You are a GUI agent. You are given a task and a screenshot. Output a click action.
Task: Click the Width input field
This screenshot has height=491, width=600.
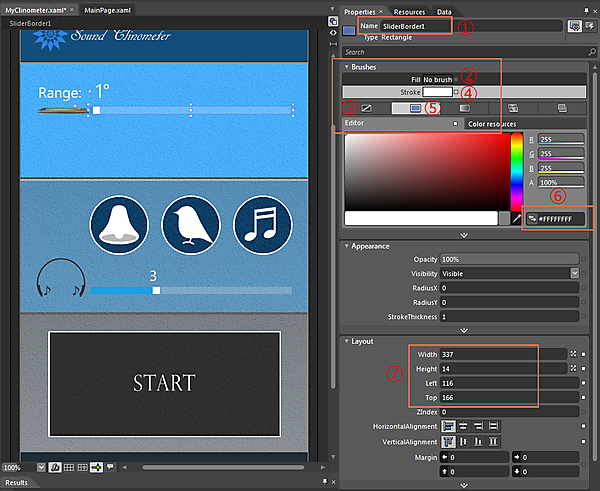pyautogui.click(x=490, y=354)
